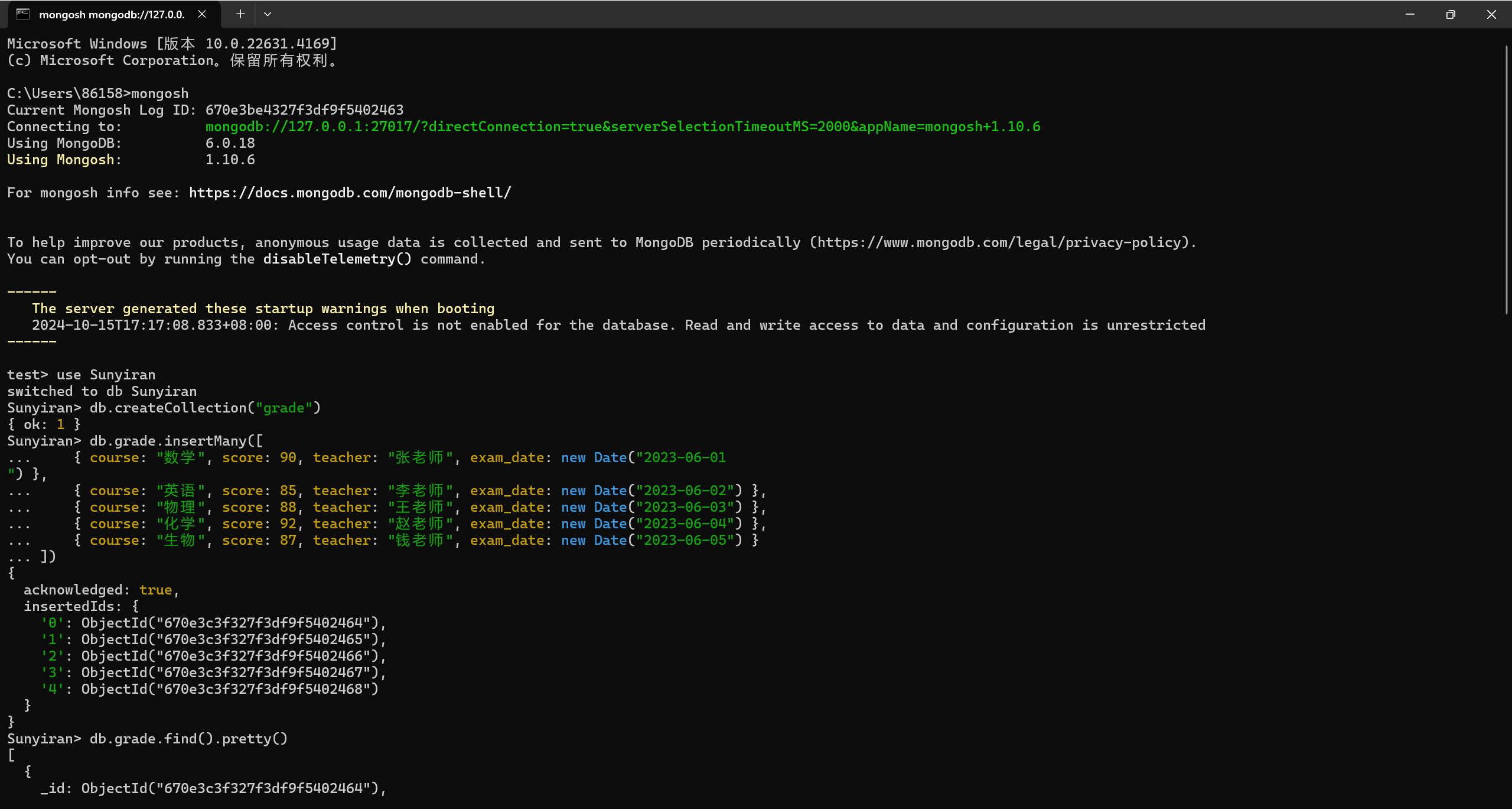Open the docs.mongodb.com/mongodb-shell link
The image size is (1512, 809).
[350, 193]
